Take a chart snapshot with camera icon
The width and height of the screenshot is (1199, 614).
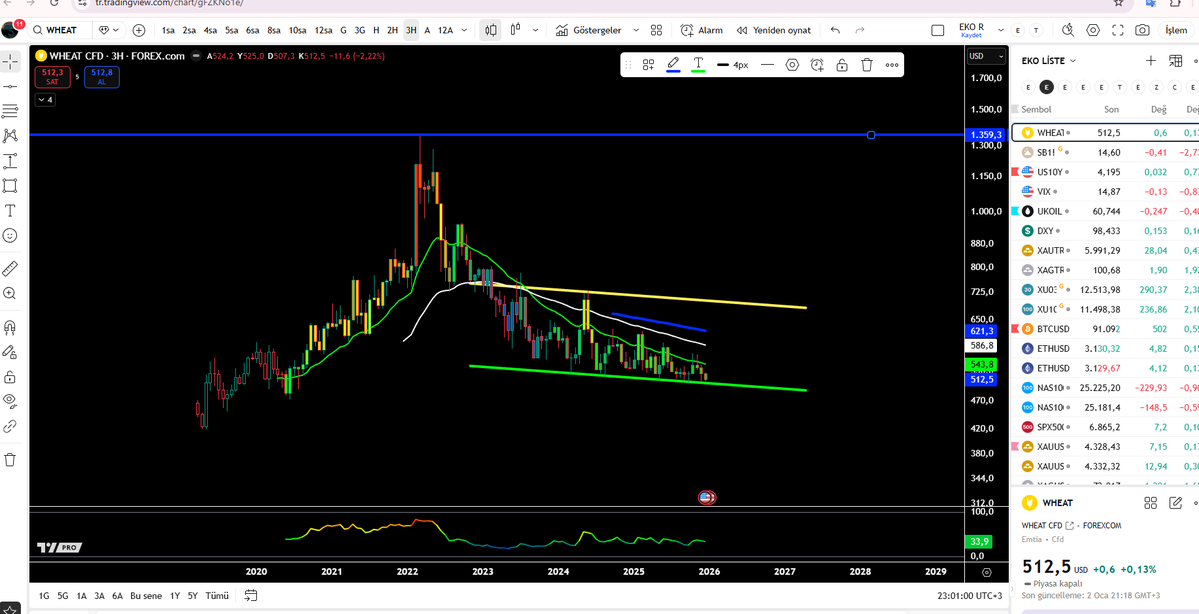1142,31
